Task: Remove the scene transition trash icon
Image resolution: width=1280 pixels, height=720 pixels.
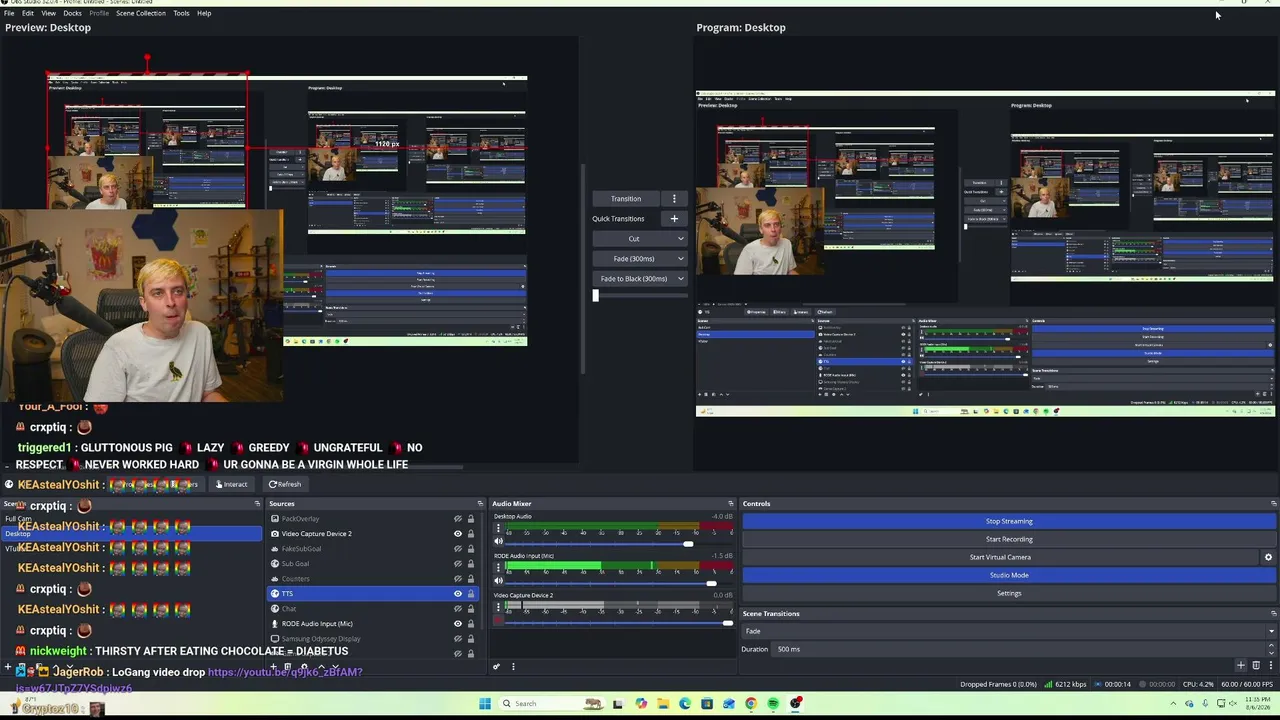Action: pyautogui.click(x=1256, y=665)
